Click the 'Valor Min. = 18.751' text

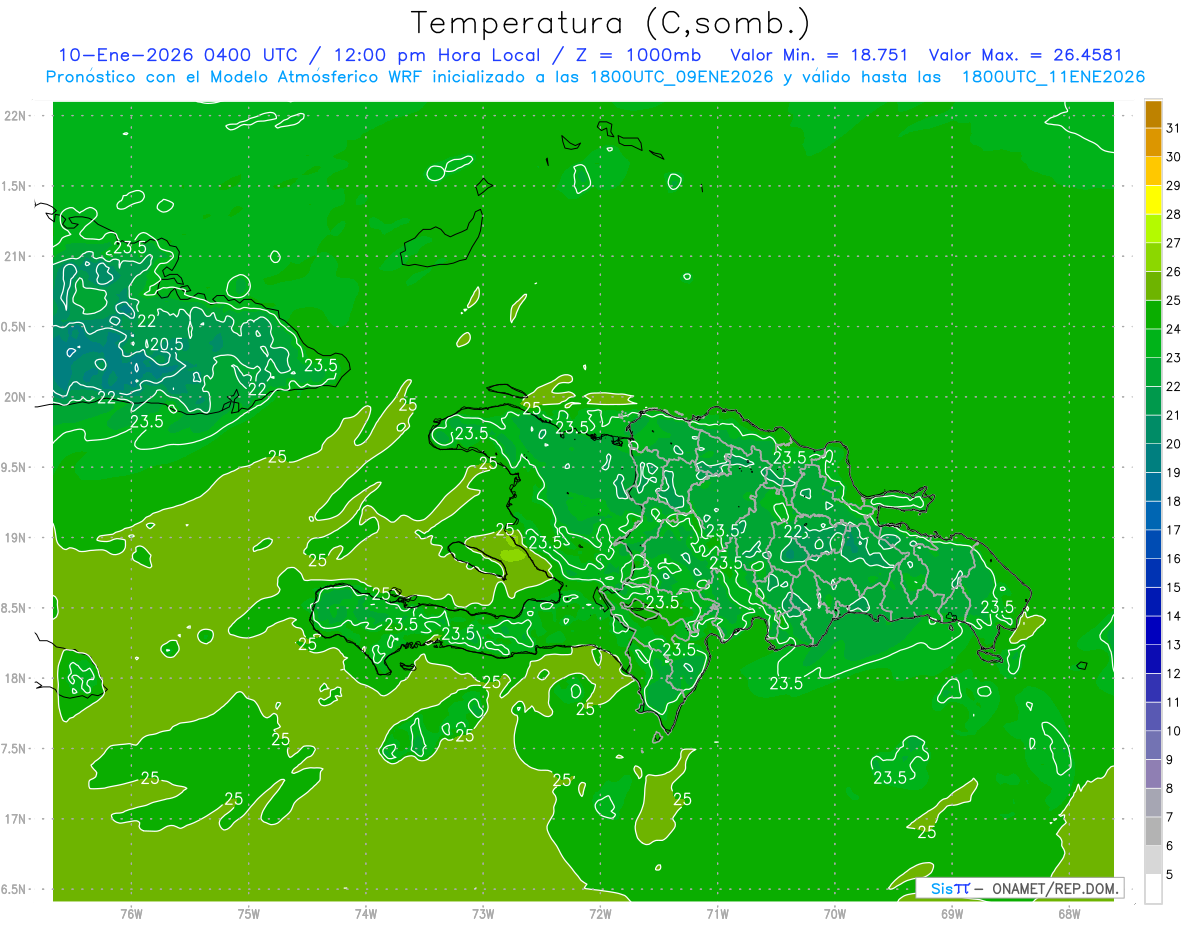(819, 56)
